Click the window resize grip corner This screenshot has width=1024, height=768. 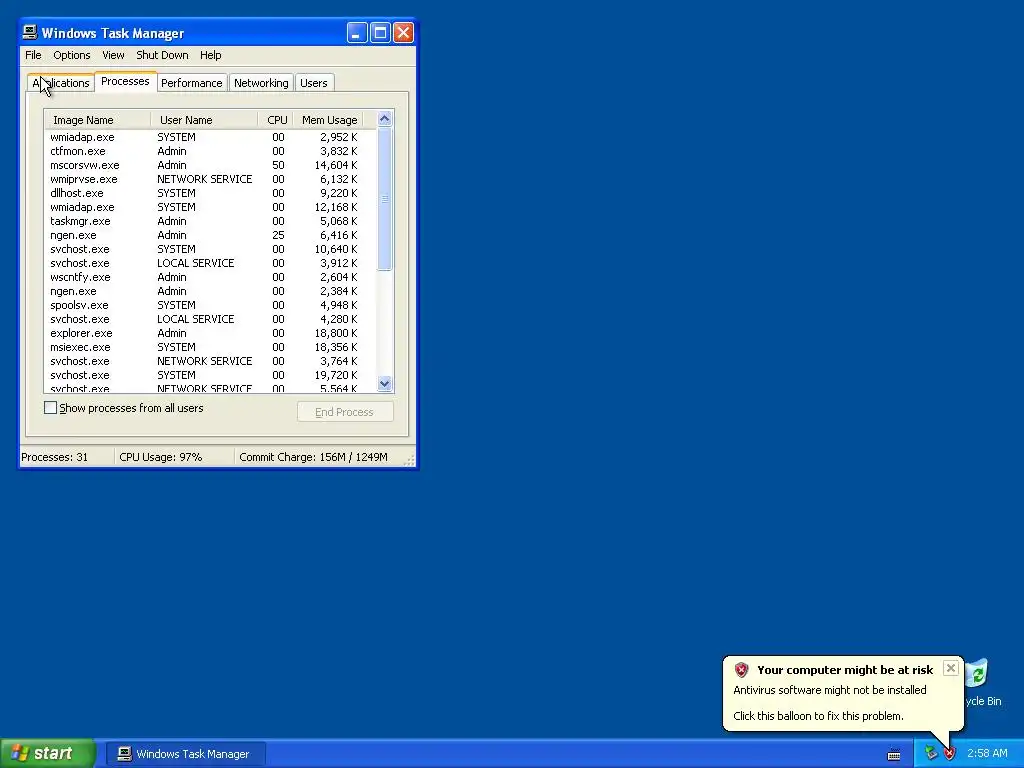pyautogui.click(x=409, y=461)
